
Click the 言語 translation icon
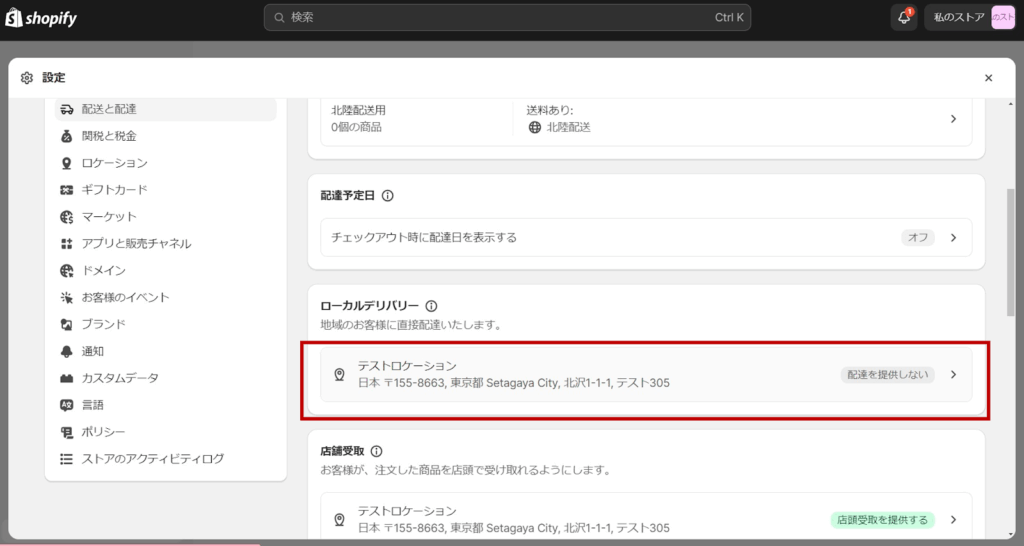pyautogui.click(x=67, y=405)
